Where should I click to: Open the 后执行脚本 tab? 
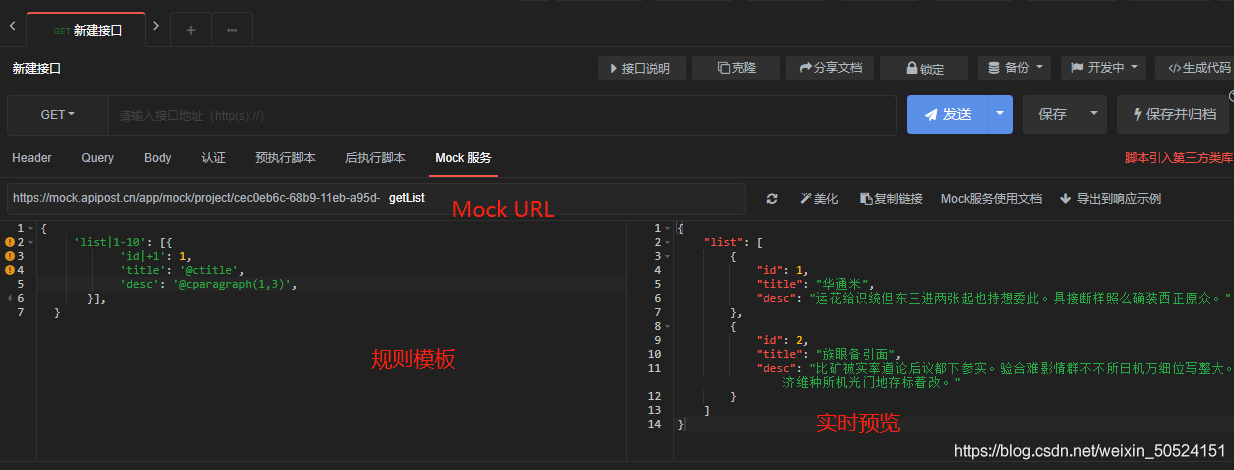pyautogui.click(x=375, y=158)
